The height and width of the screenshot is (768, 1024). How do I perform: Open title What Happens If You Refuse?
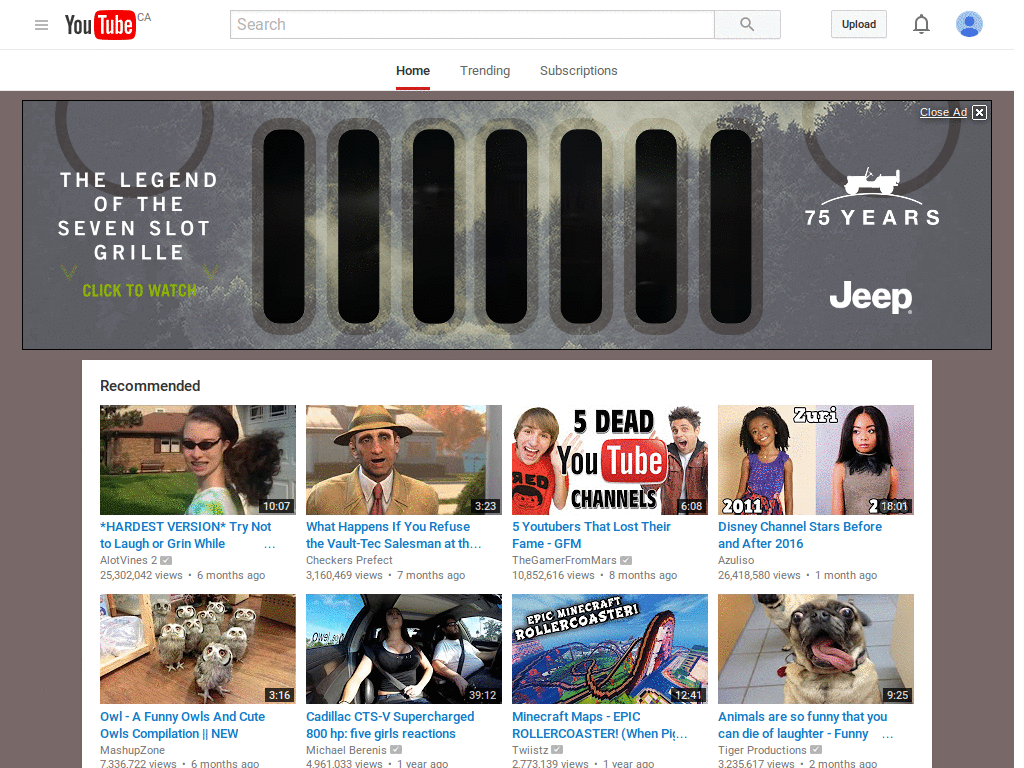(x=393, y=535)
